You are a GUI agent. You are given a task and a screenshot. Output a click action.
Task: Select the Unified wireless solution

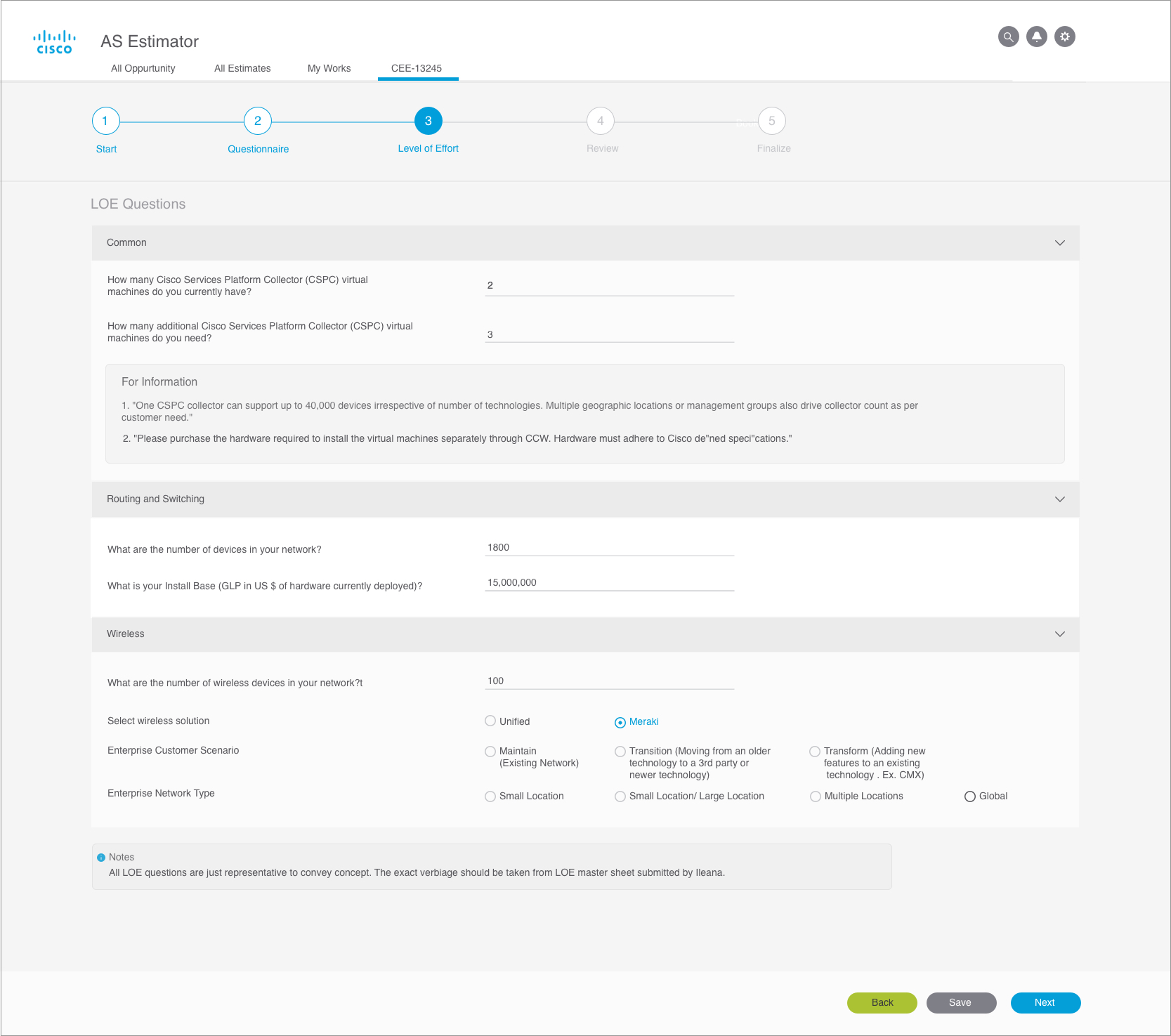490,721
